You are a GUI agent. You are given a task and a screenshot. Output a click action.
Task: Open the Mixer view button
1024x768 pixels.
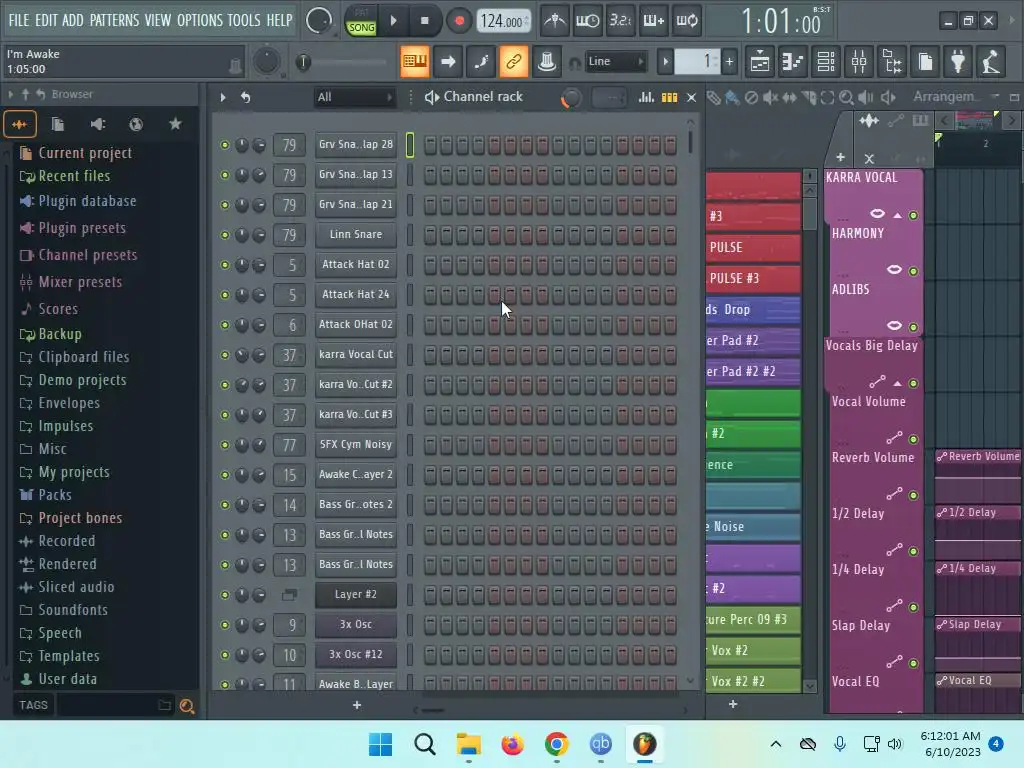coord(859,62)
